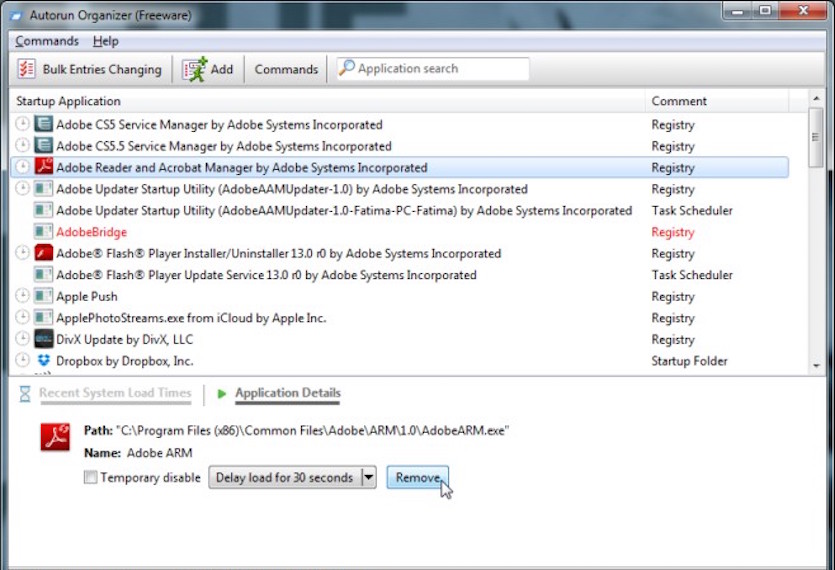Click the green play arrow by Application Details
The width and height of the screenshot is (835, 570).
(x=222, y=394)
